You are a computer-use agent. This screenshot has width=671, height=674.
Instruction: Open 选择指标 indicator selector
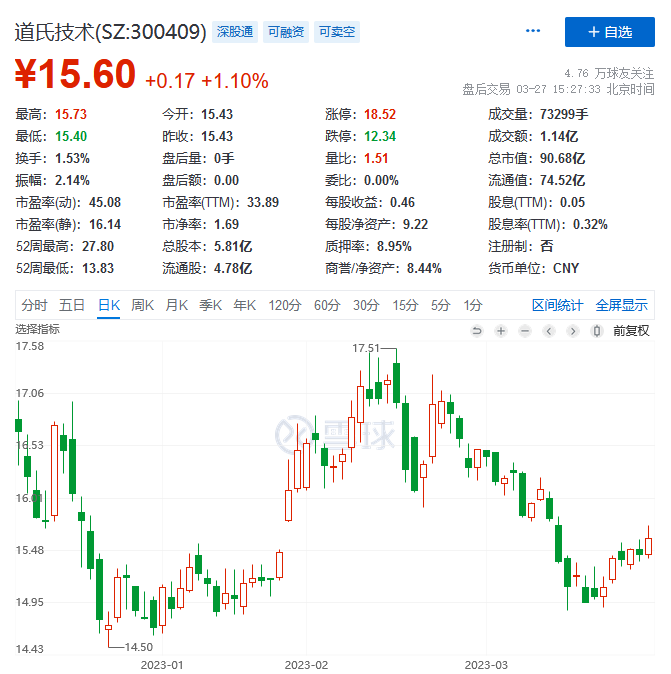[37, 329]
